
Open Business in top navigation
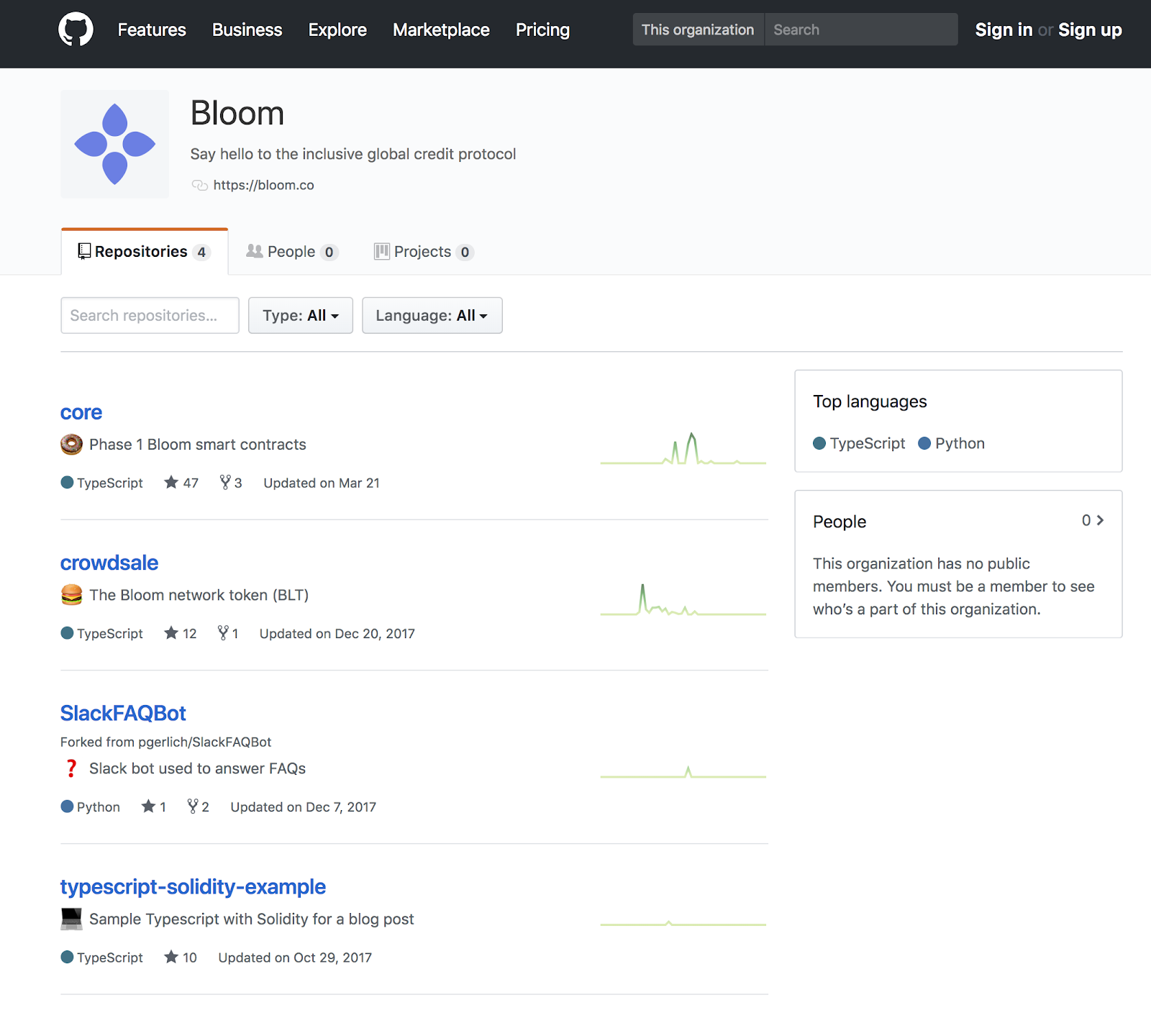coord(247,29)
